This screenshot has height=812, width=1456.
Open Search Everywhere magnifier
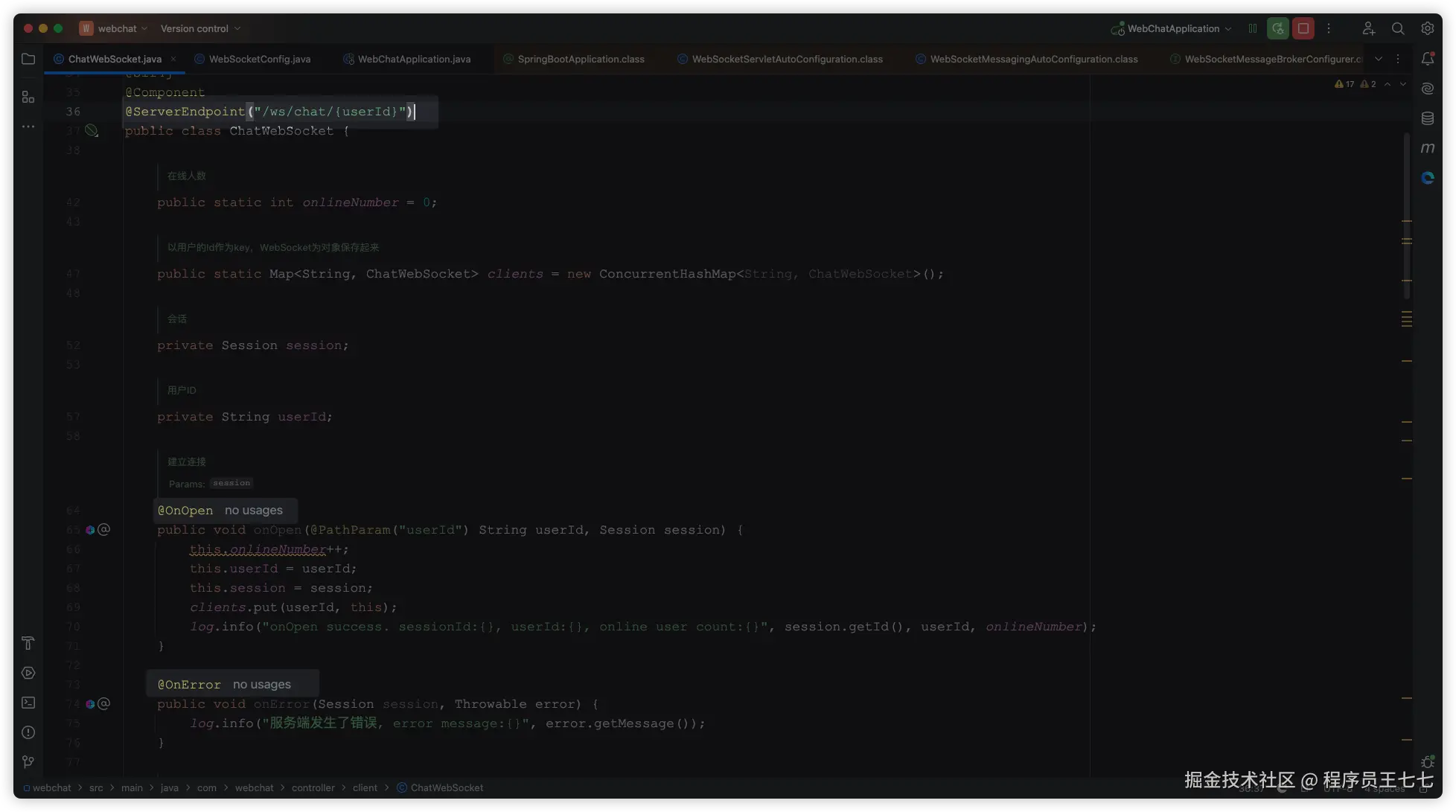1398,28
